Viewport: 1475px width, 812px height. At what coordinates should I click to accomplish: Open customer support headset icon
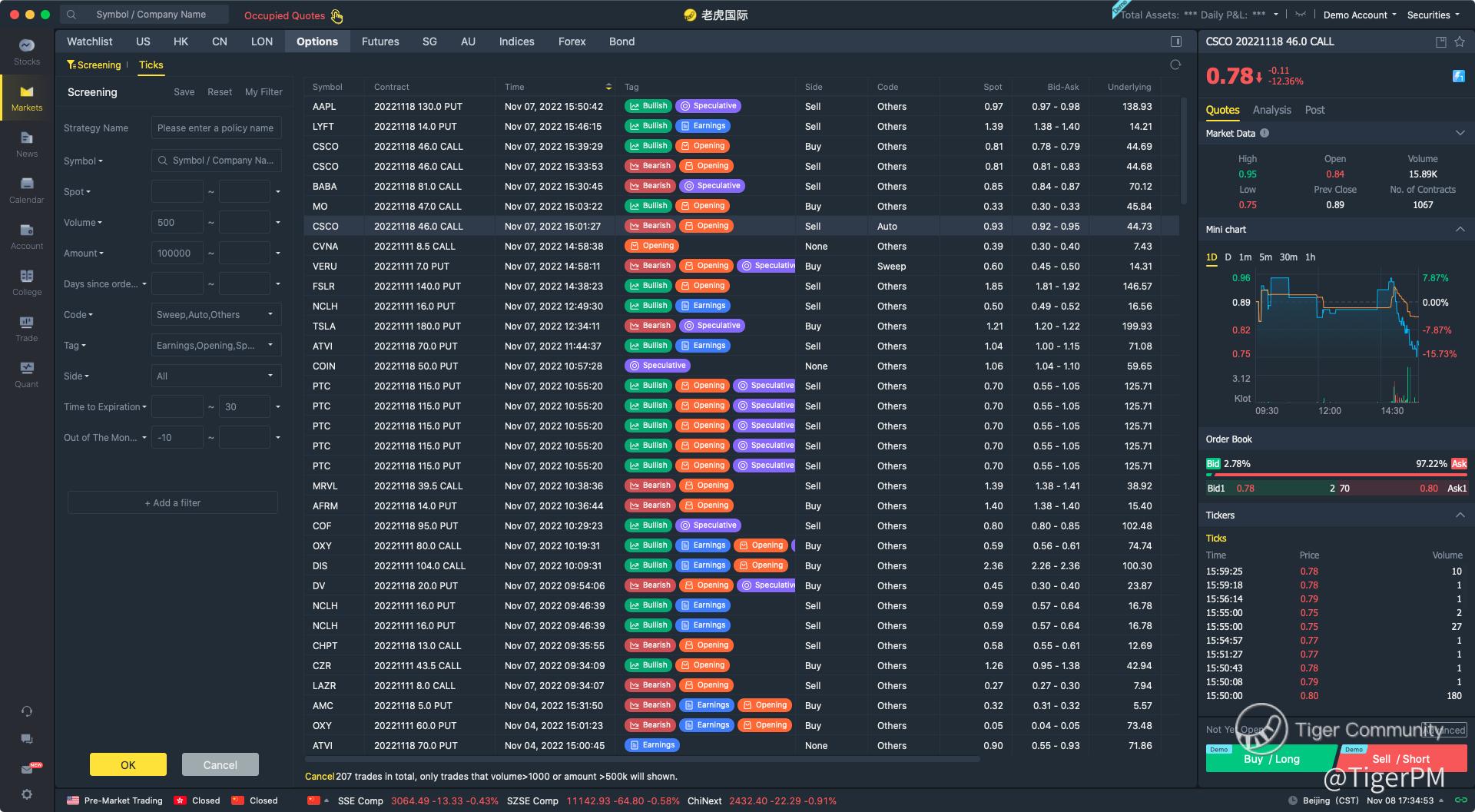(27, 711)
